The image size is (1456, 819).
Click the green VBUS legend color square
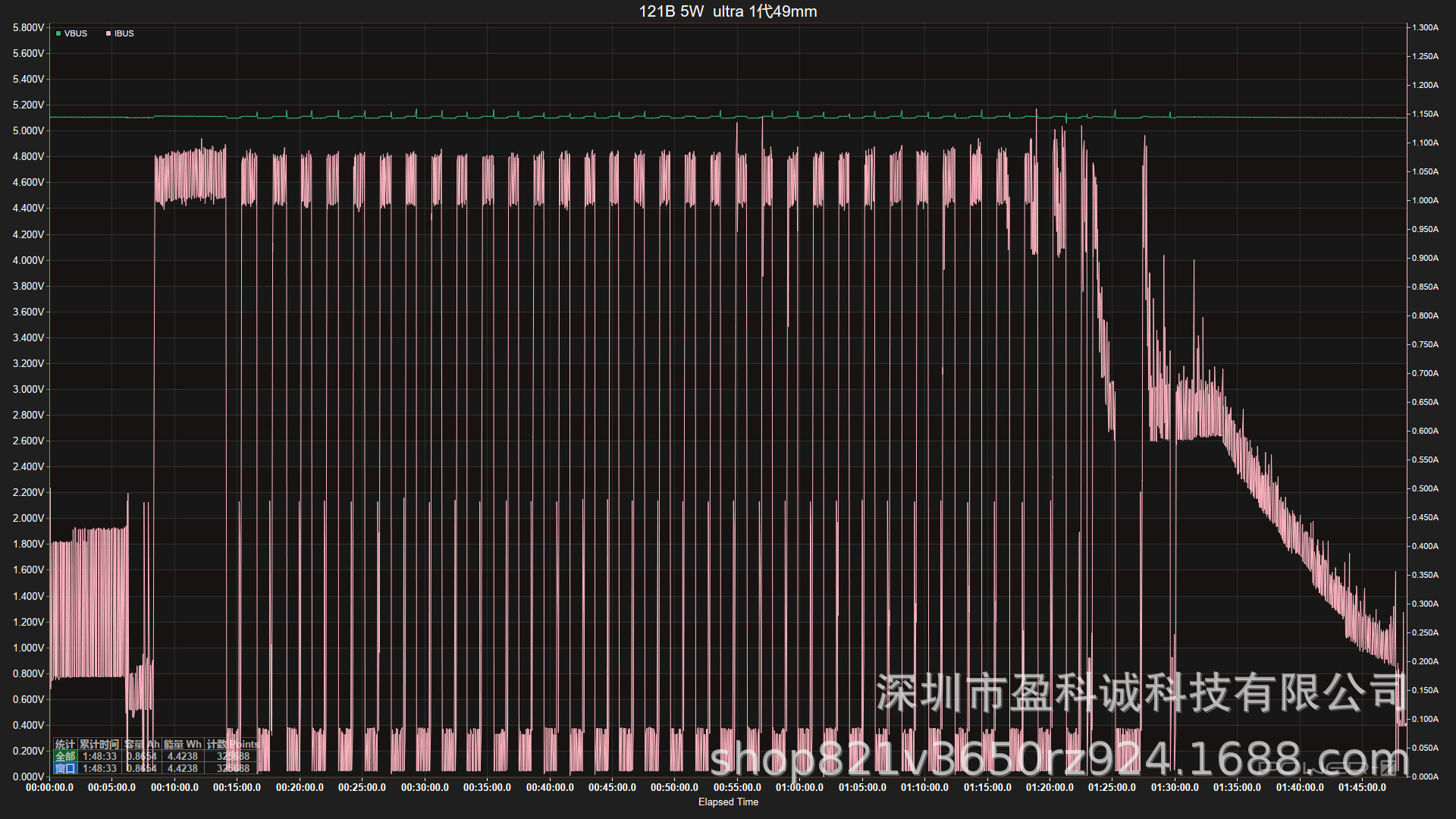[58, 33]
